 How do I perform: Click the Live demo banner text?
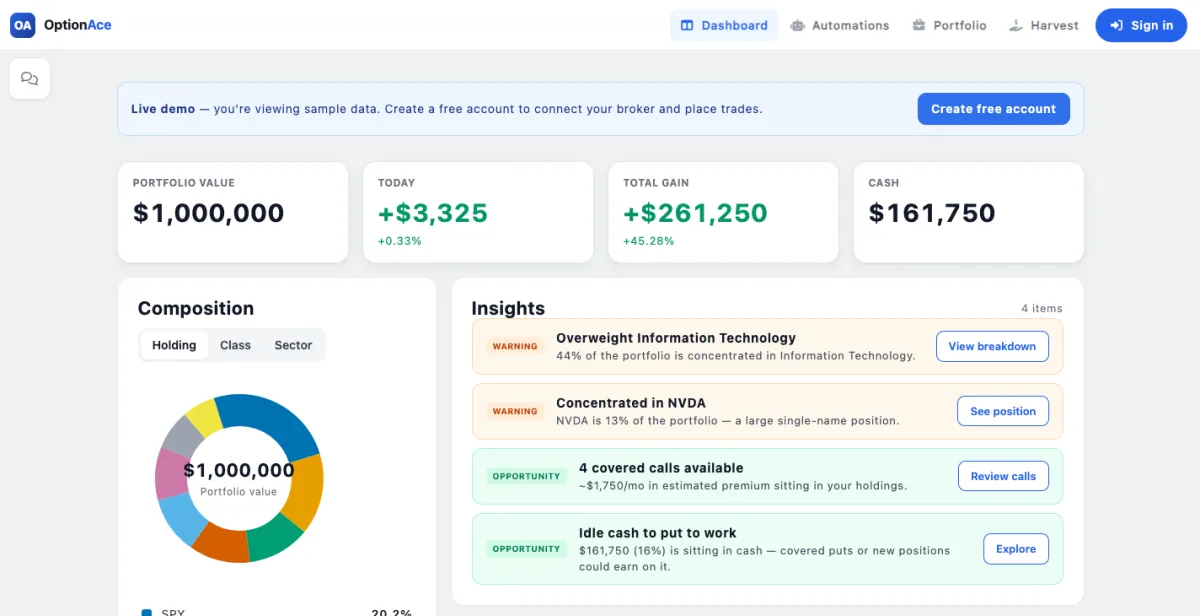pos(446,109)
